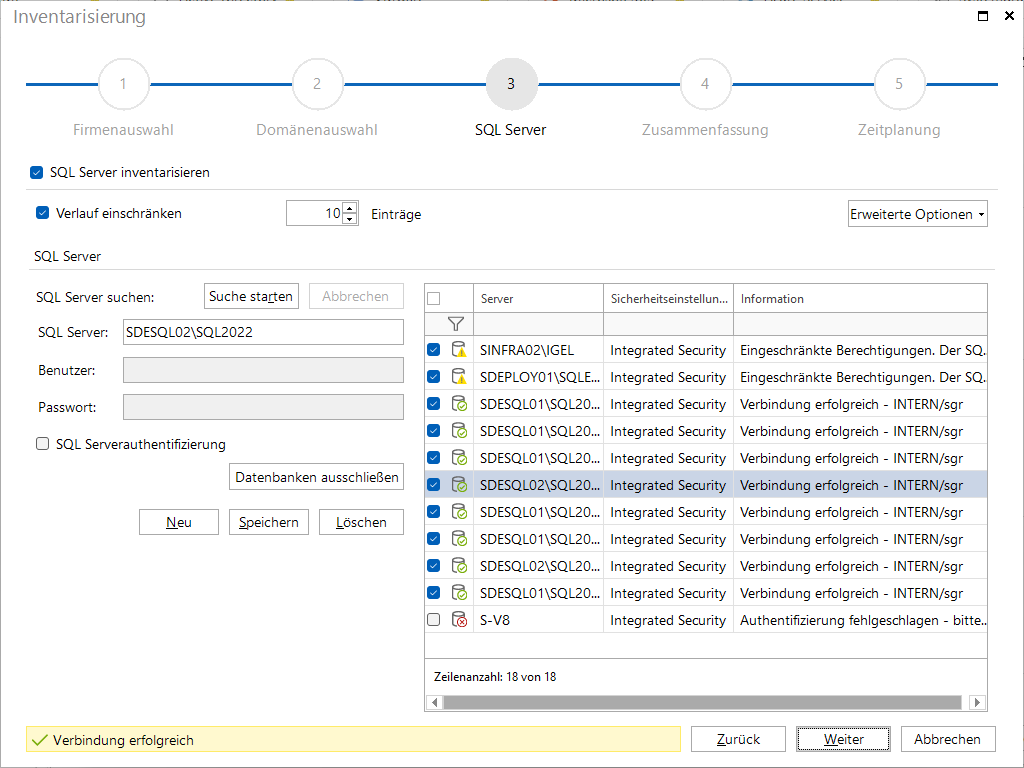Viewport: 1024px width, 768px height.
Task: Click Zeilenanzahl: 18 von 18 text
Action: pyautogui.click(x=495, y=677)
